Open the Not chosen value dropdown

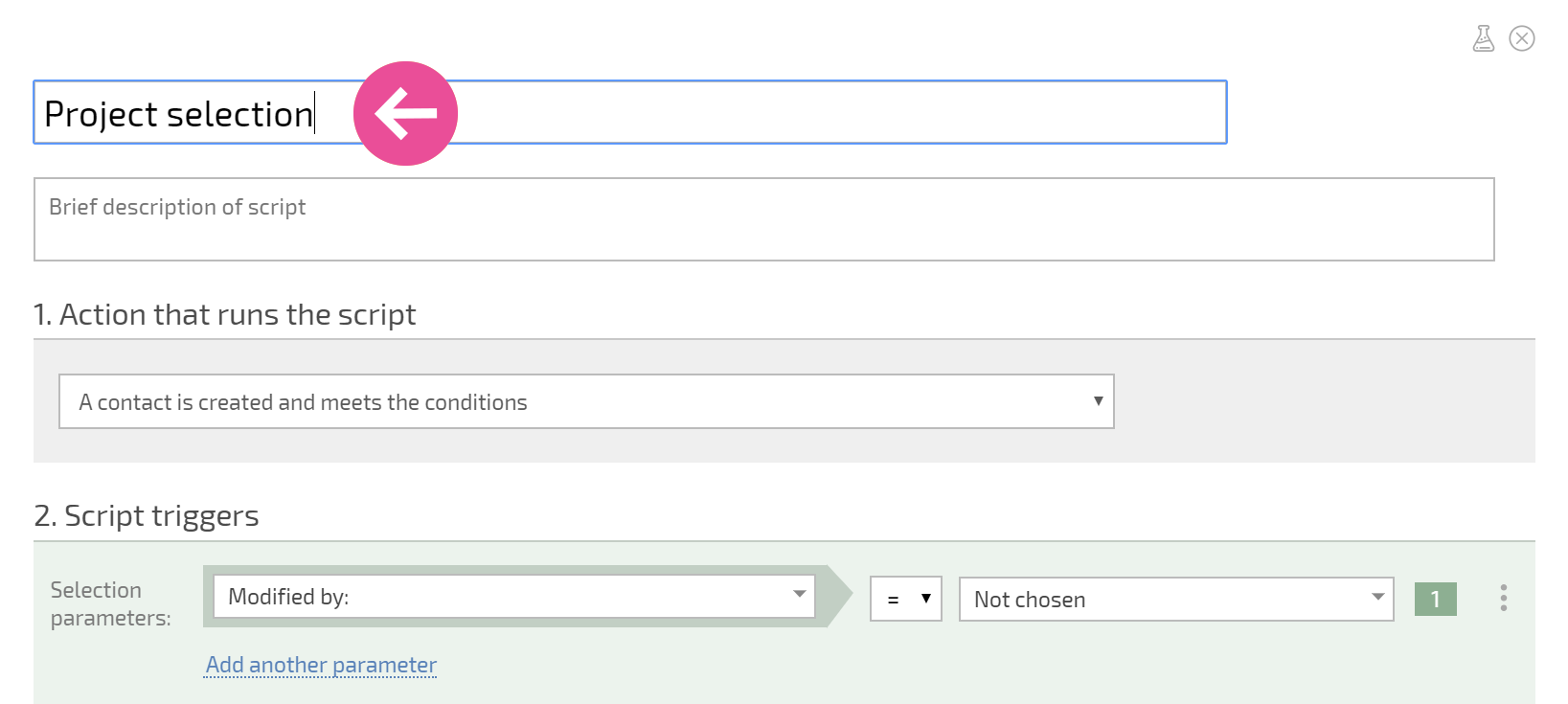point(1176,599)
